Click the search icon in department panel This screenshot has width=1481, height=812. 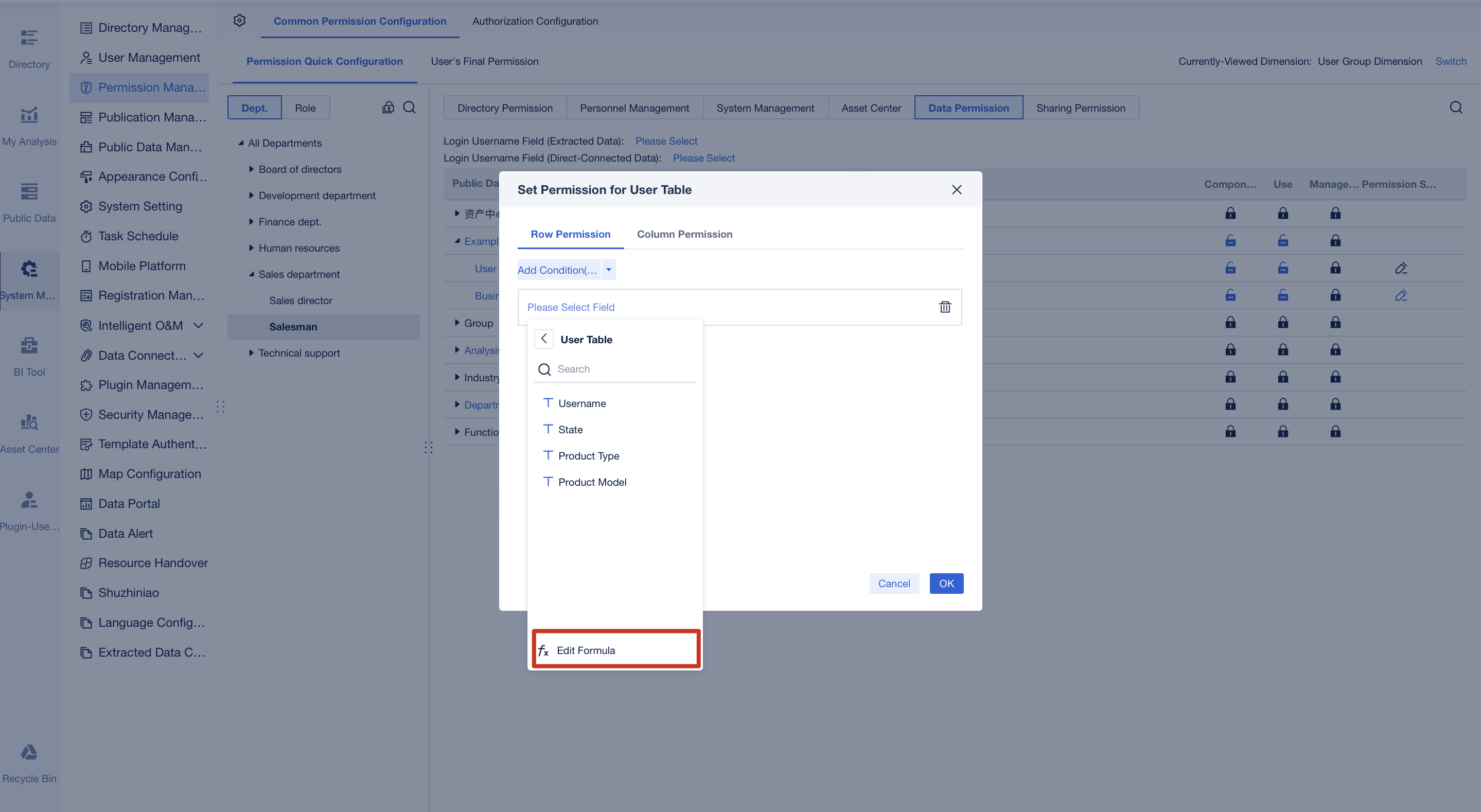pos(409,108)
